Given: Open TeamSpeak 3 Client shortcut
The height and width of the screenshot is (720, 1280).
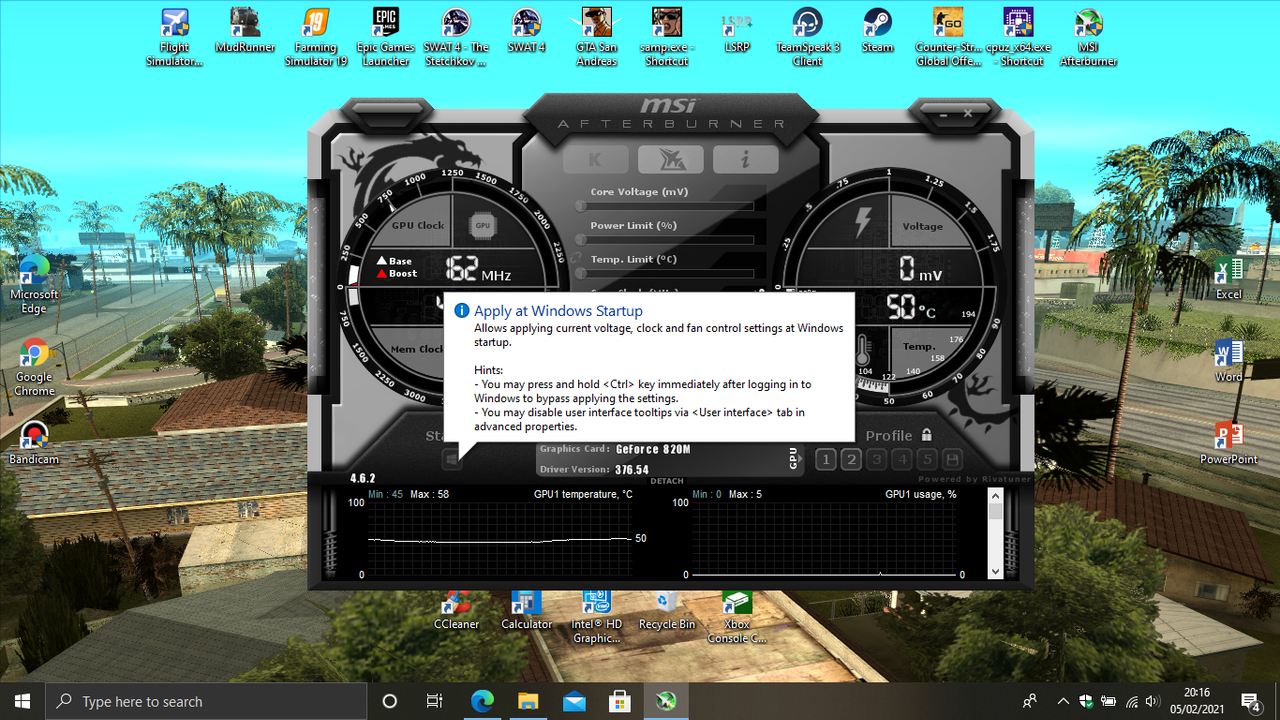Looking at the screenshot, I should tap(808, 38).
